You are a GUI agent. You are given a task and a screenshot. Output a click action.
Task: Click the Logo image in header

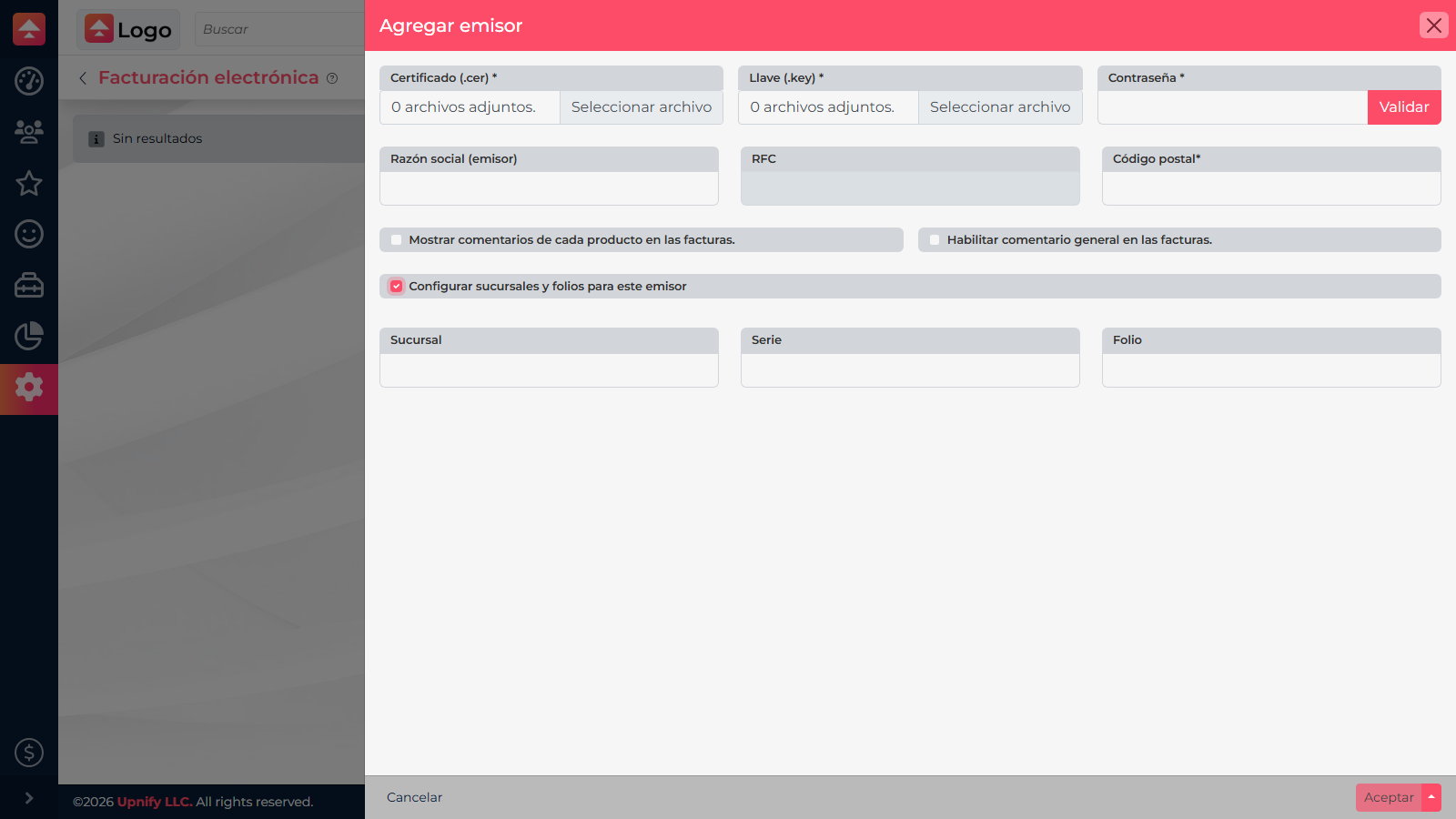click(x=128, y=29)
